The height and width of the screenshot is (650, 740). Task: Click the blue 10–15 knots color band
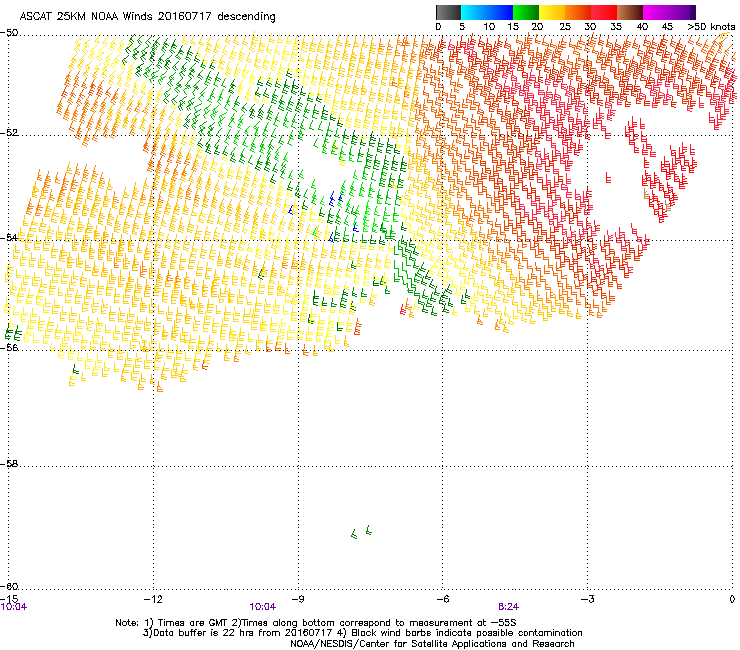[x=500, y=12]
